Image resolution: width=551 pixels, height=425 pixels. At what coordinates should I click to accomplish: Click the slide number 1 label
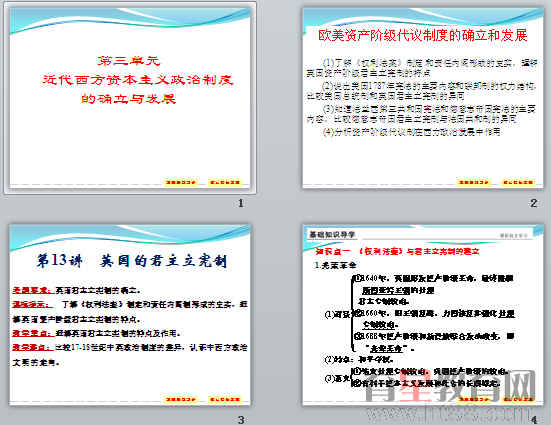click(x=241, y=203)
